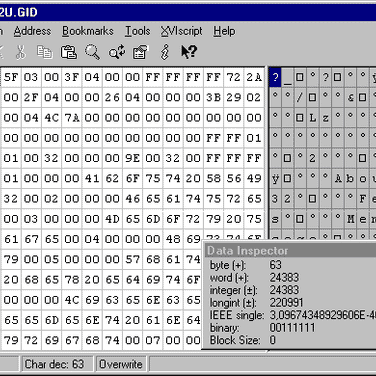Image resolution: width=376 pixels, height=376 pixels.
Task: Select hex byte 9E in the grid
Action: coord(133,158)
